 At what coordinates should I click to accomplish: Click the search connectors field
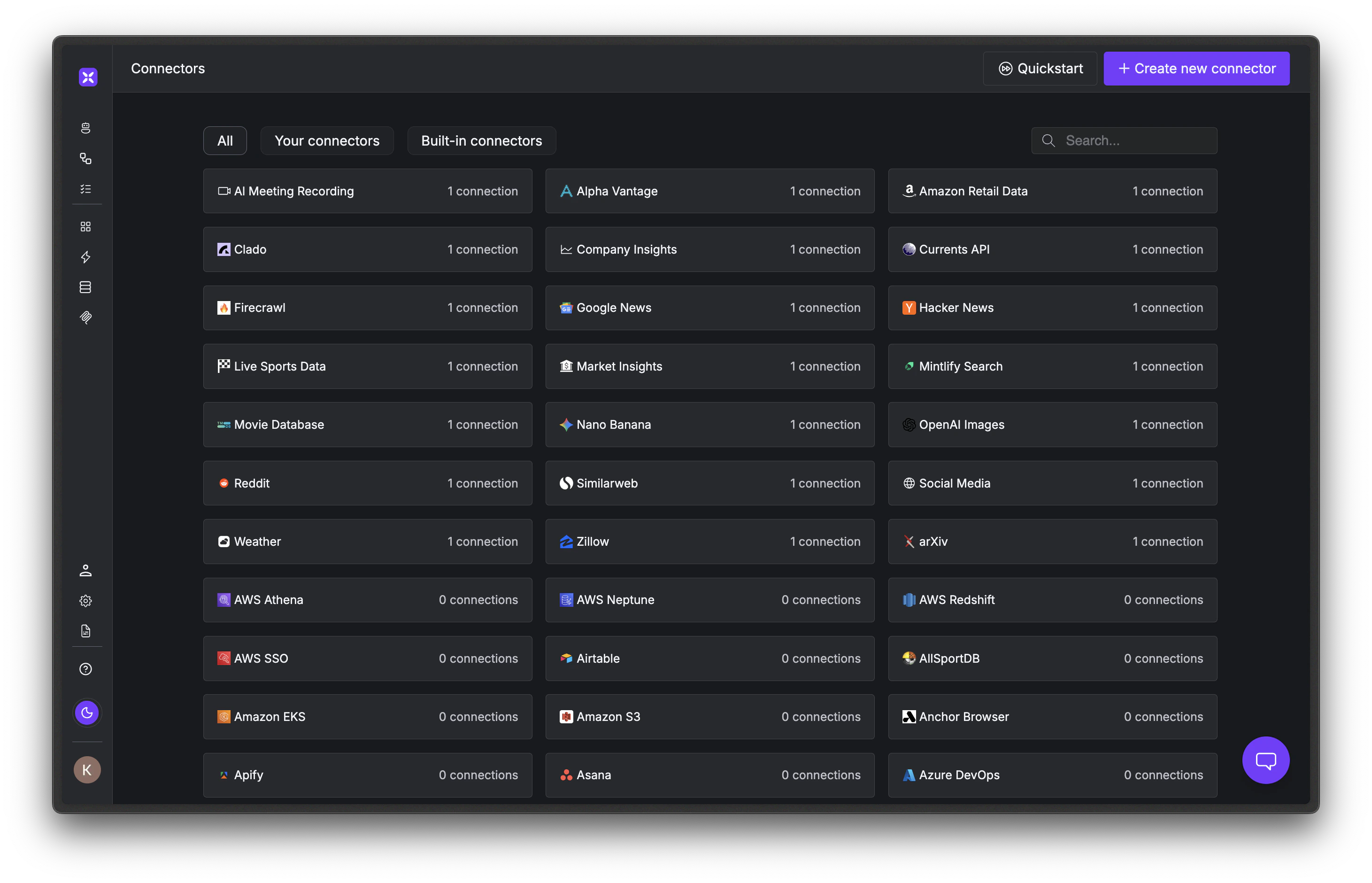[1123, 140]
